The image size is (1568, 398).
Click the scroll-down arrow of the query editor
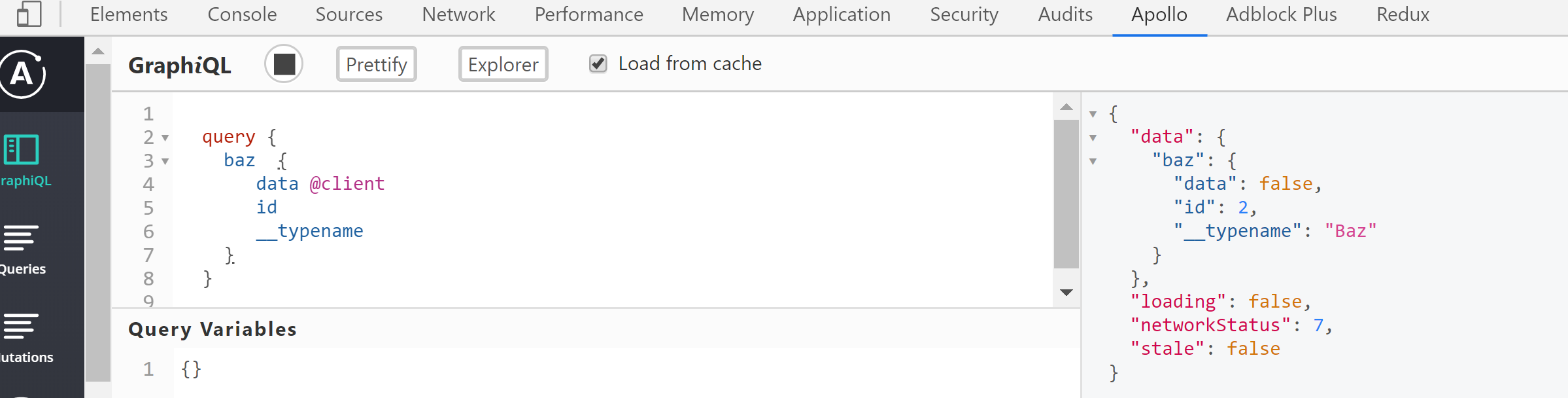click(1066, 292)
